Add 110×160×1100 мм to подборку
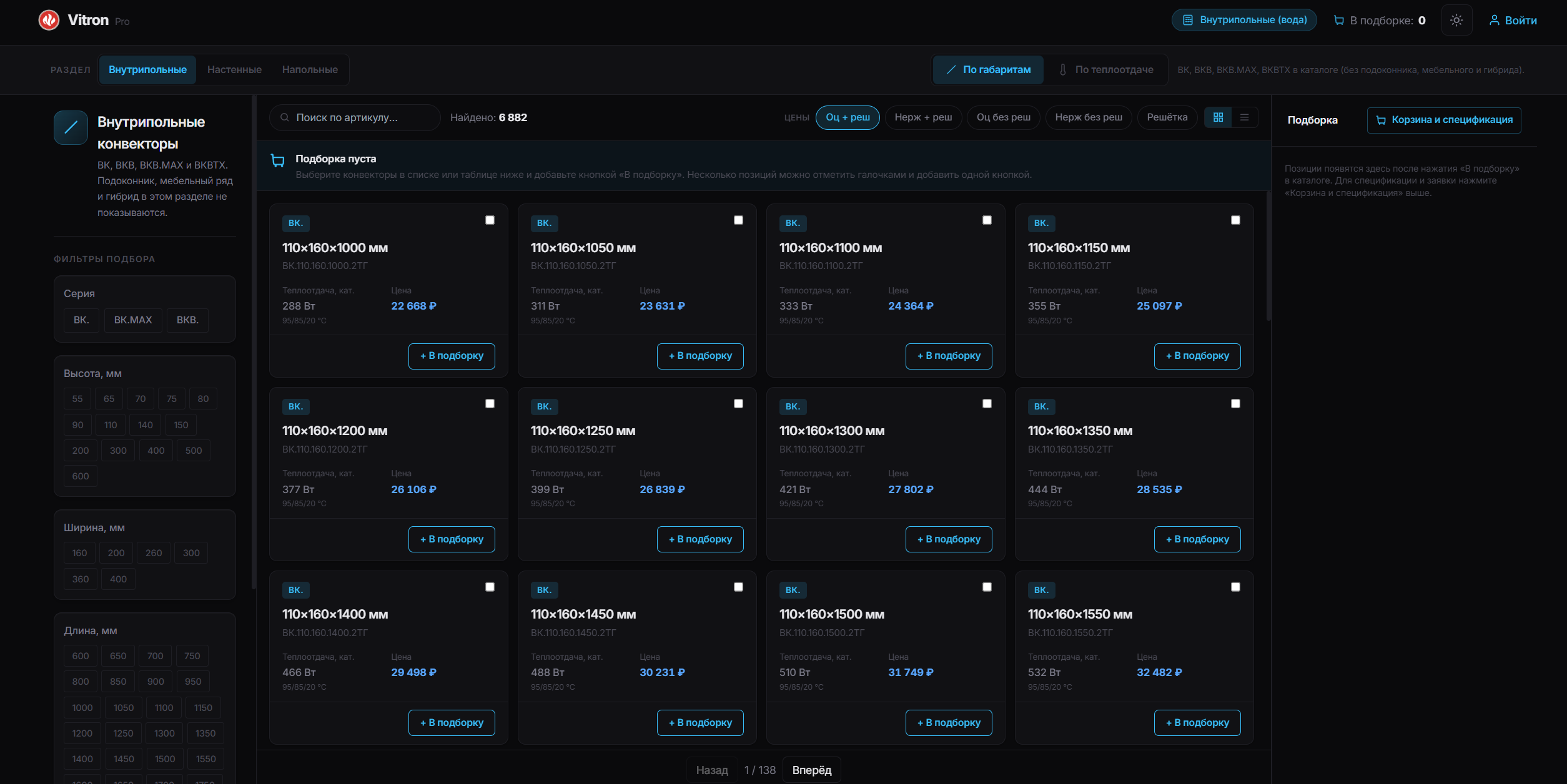The image size is (1567, 784). (948, 356)
